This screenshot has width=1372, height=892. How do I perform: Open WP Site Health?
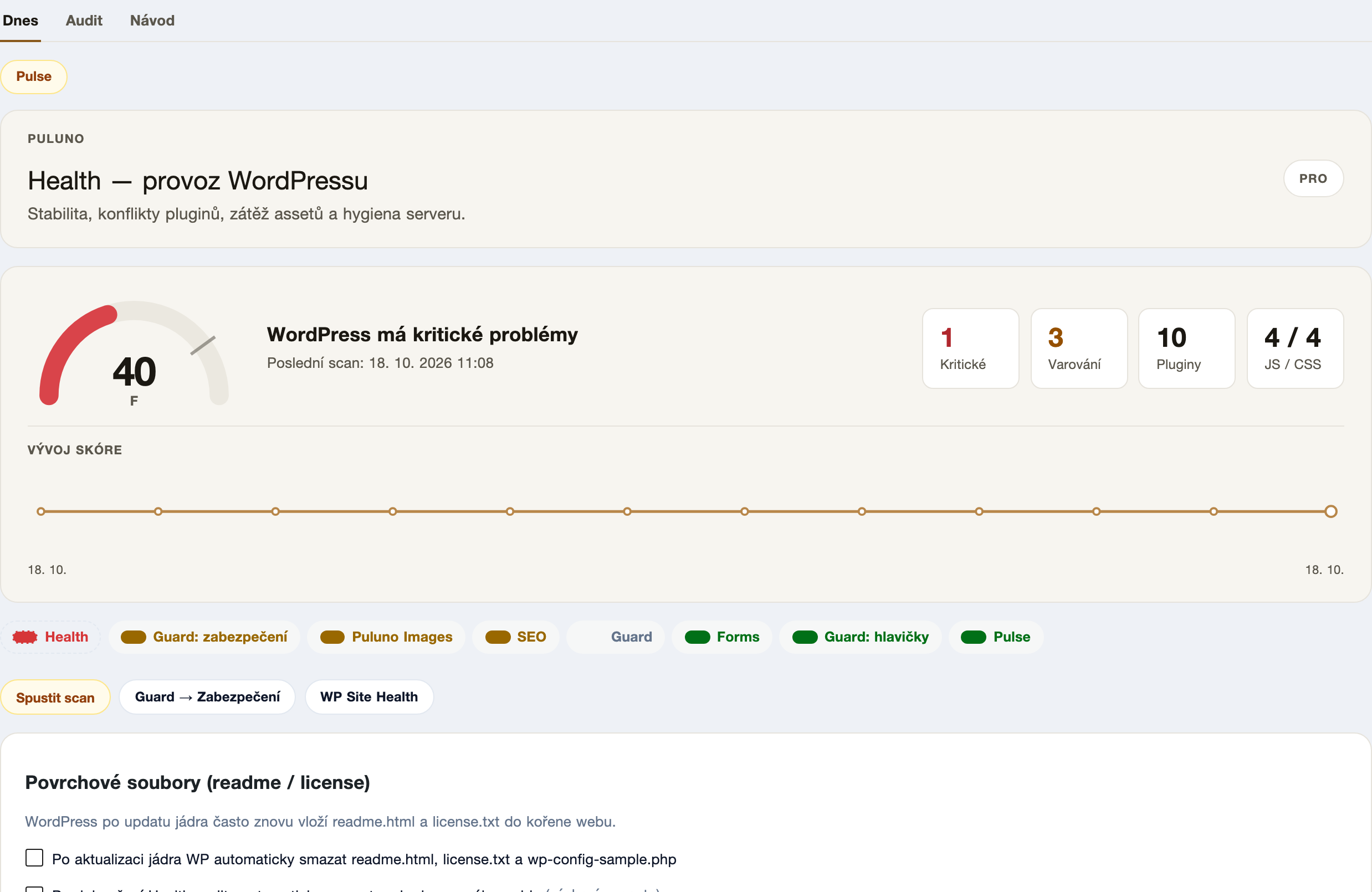[x=369, y=697]
